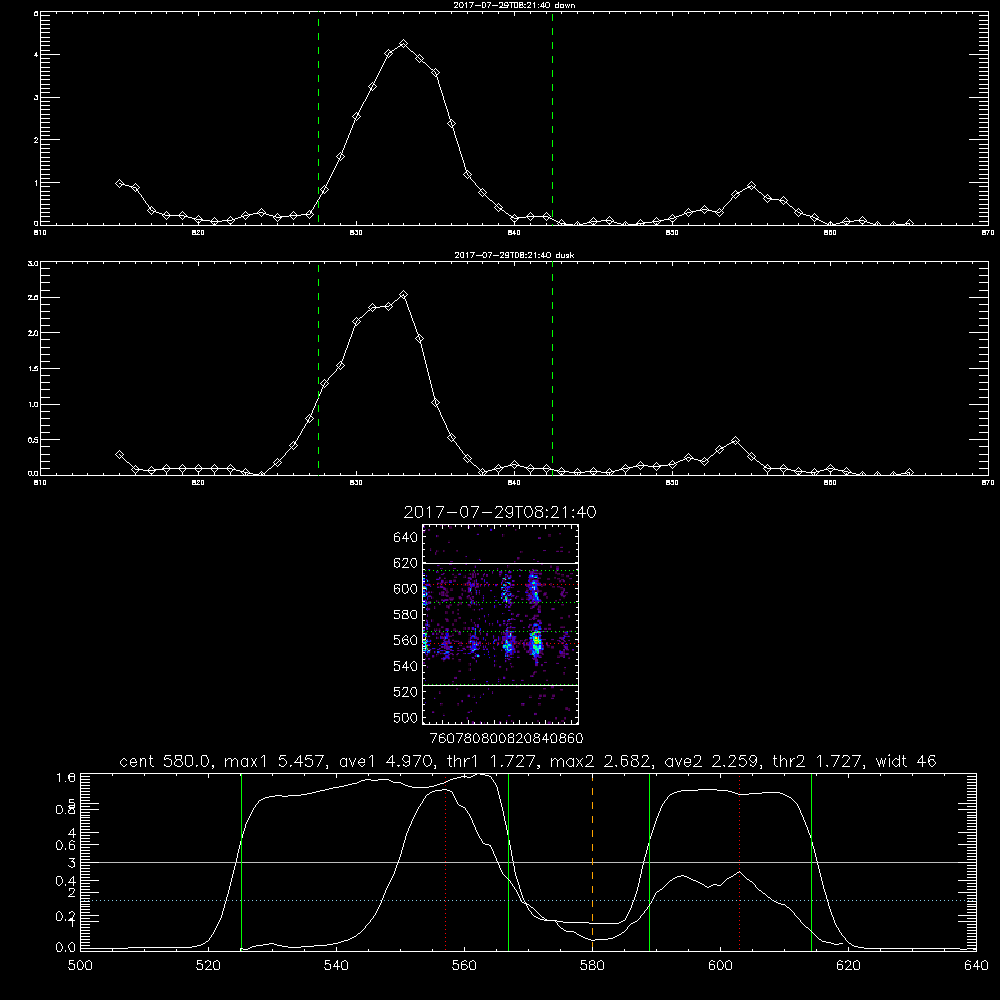This screenshot has height=1000, width=1000.
Task: Select the "thr2 1.727" stat text
Action: pos(819,761)
